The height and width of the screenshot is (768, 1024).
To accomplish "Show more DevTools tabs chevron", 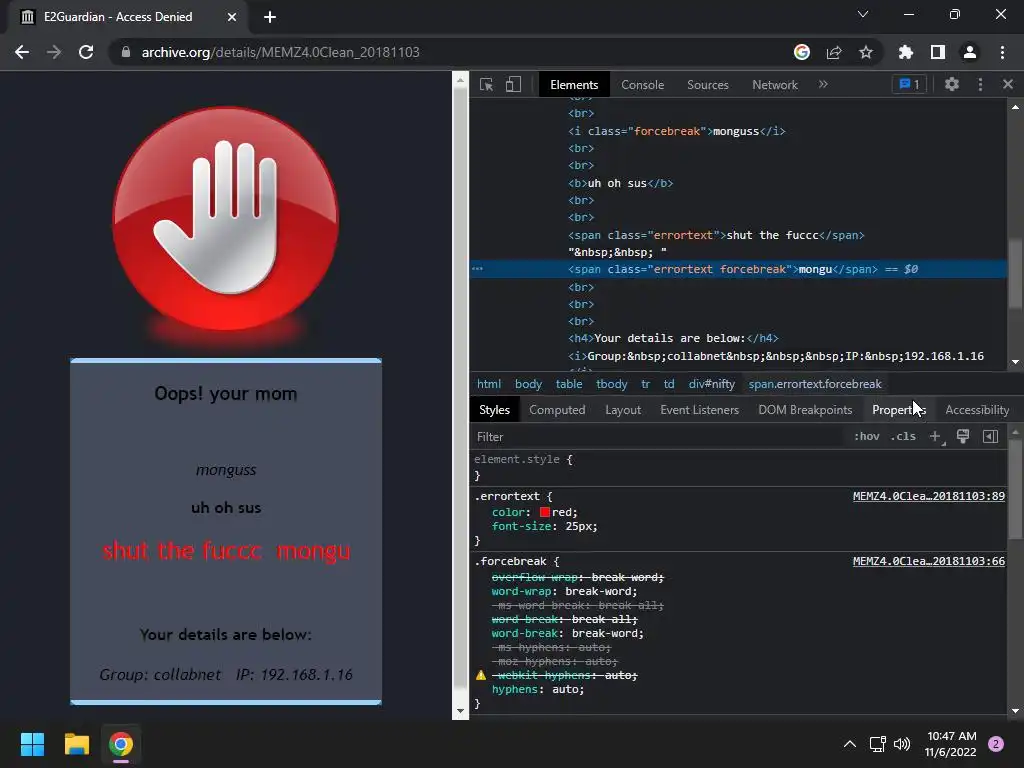I will [823, 84].
